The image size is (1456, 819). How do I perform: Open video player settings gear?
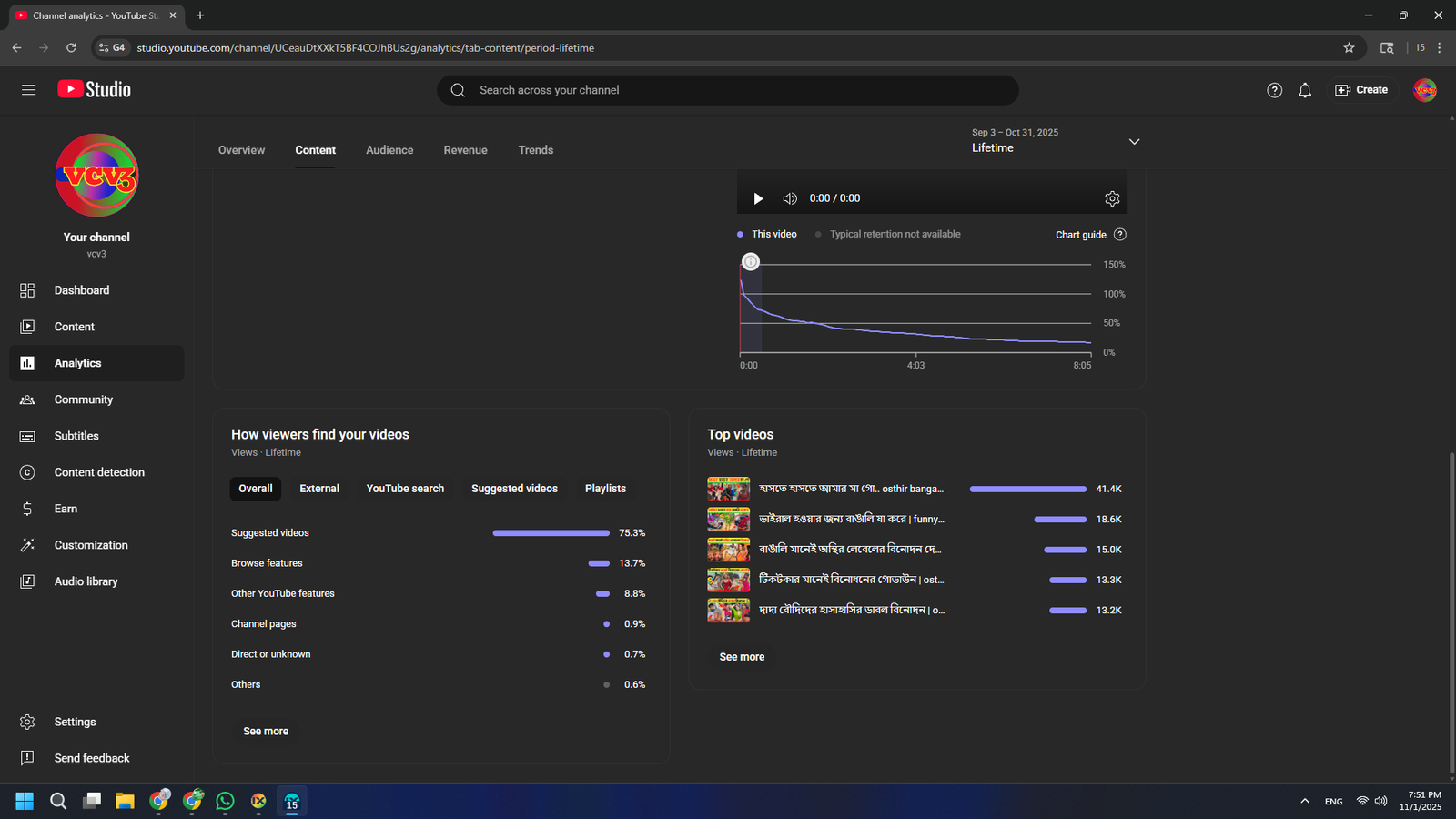click(1112, 198)
